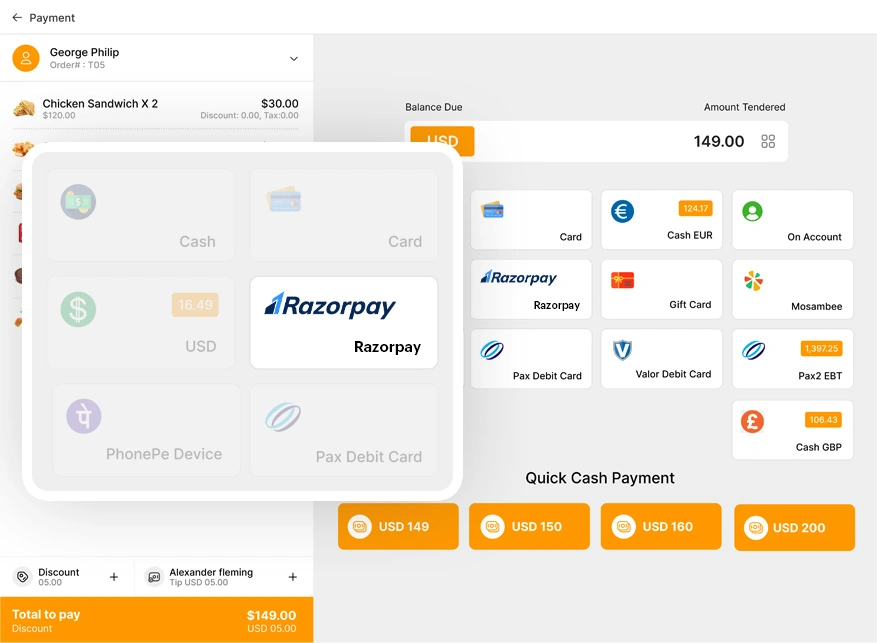Screen dimensions: 877x643
Task: Choose PhonePe Device payment method
Action: (x=146, y=430)
